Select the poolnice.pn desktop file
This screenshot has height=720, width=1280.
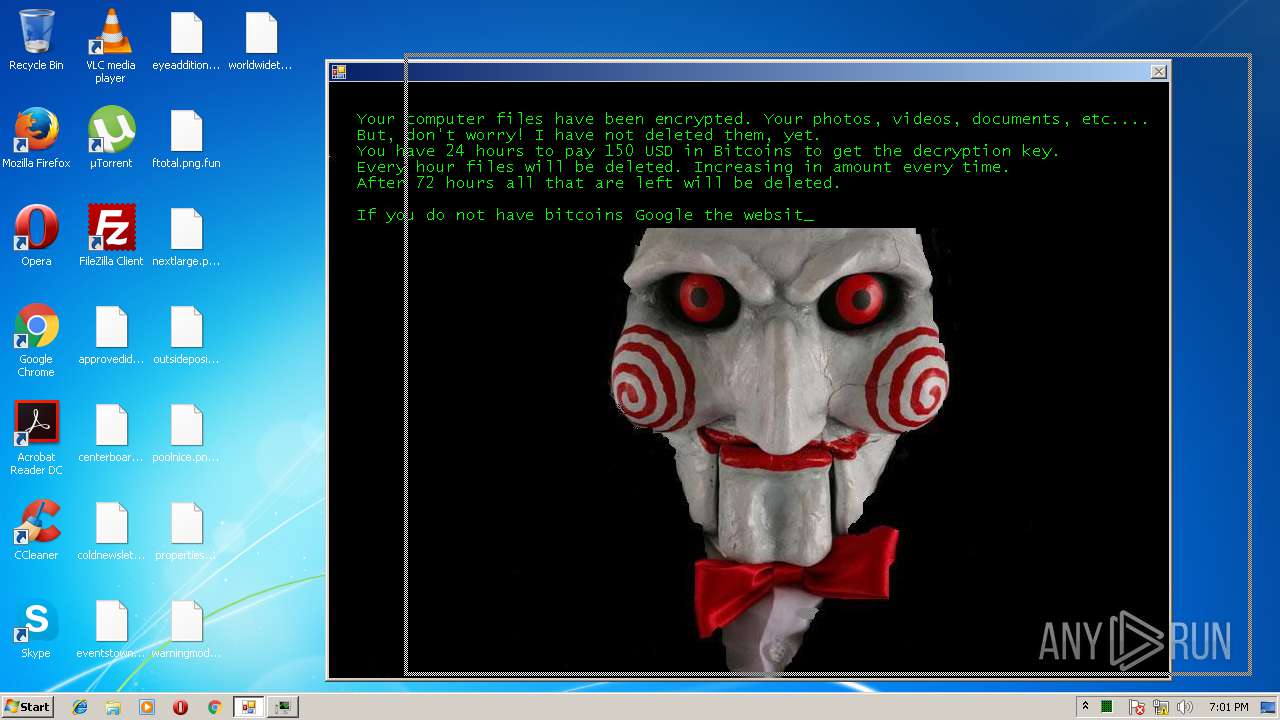point(186,432)
